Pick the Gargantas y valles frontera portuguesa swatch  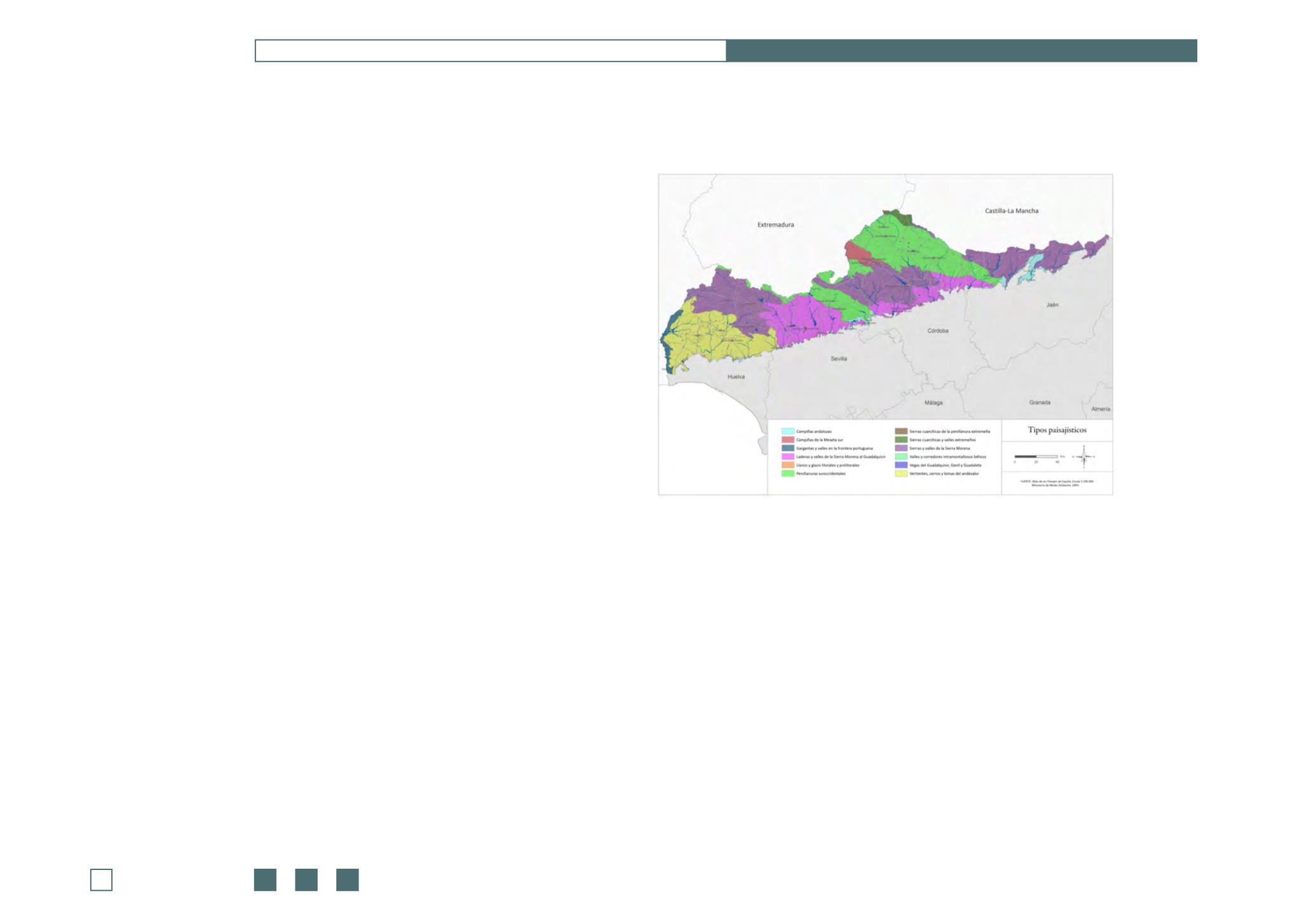pos(787,448)
